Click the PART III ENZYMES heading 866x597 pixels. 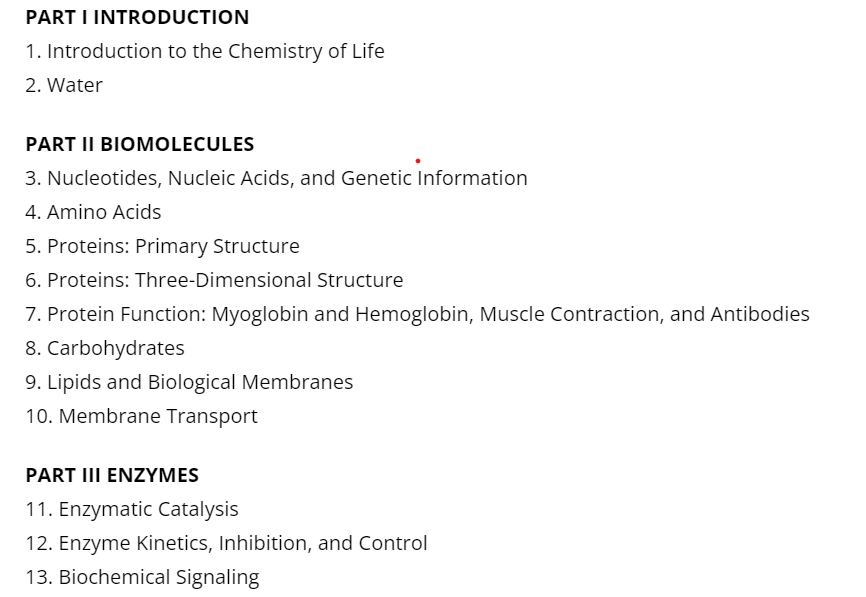112,475
